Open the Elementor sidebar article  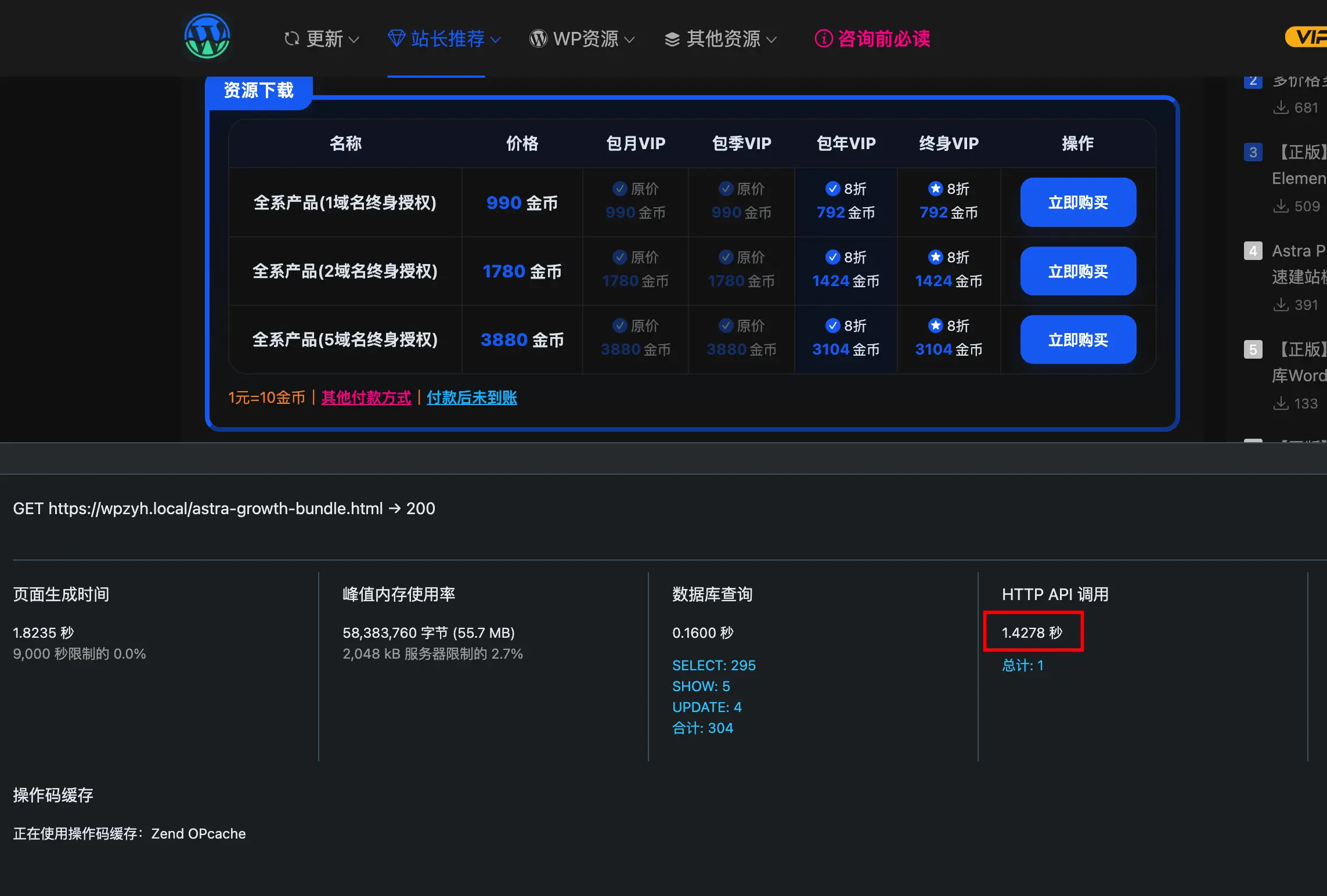point(1299,165)
